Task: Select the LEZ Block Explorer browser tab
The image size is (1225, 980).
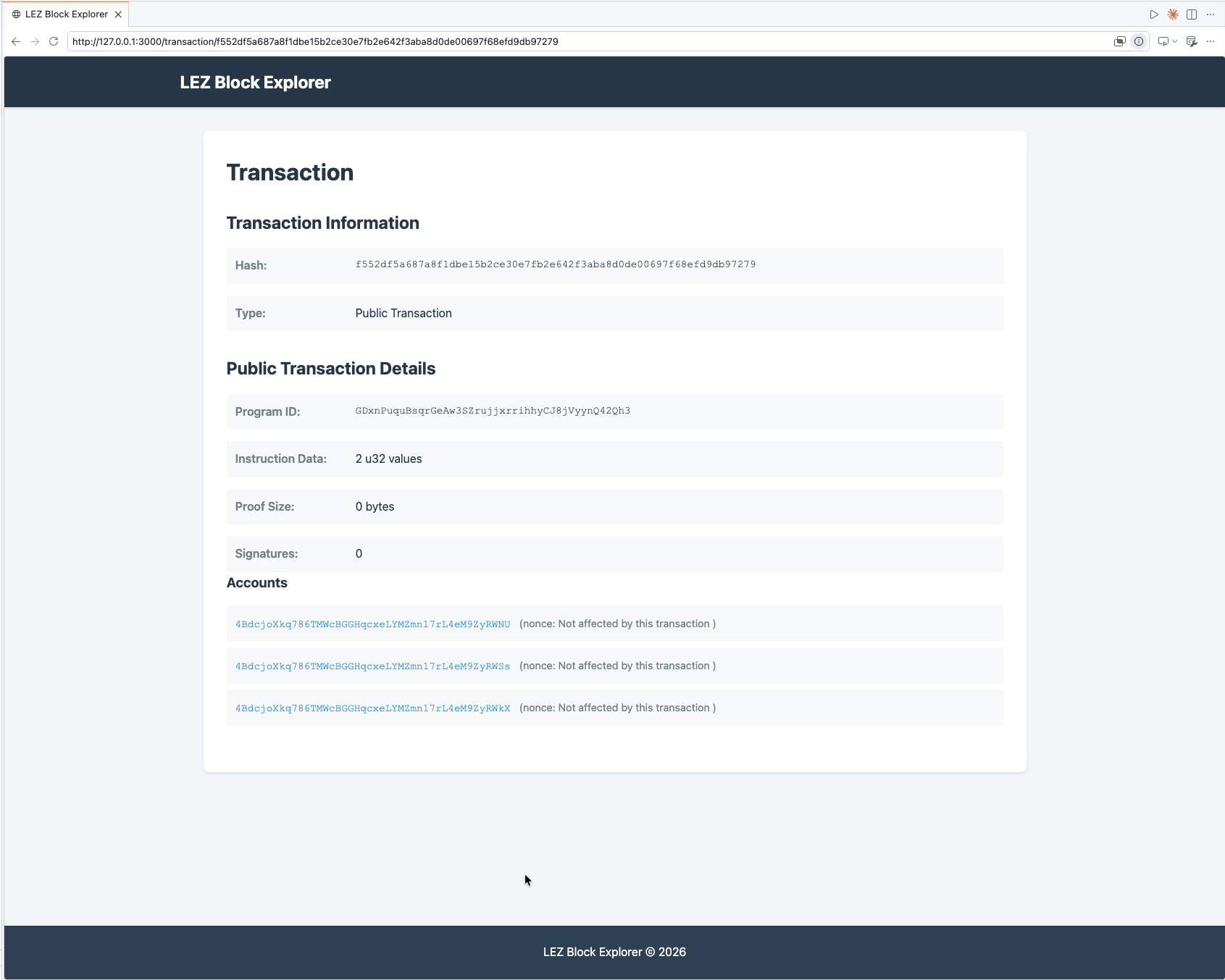Action: click(x=67, y=14)
